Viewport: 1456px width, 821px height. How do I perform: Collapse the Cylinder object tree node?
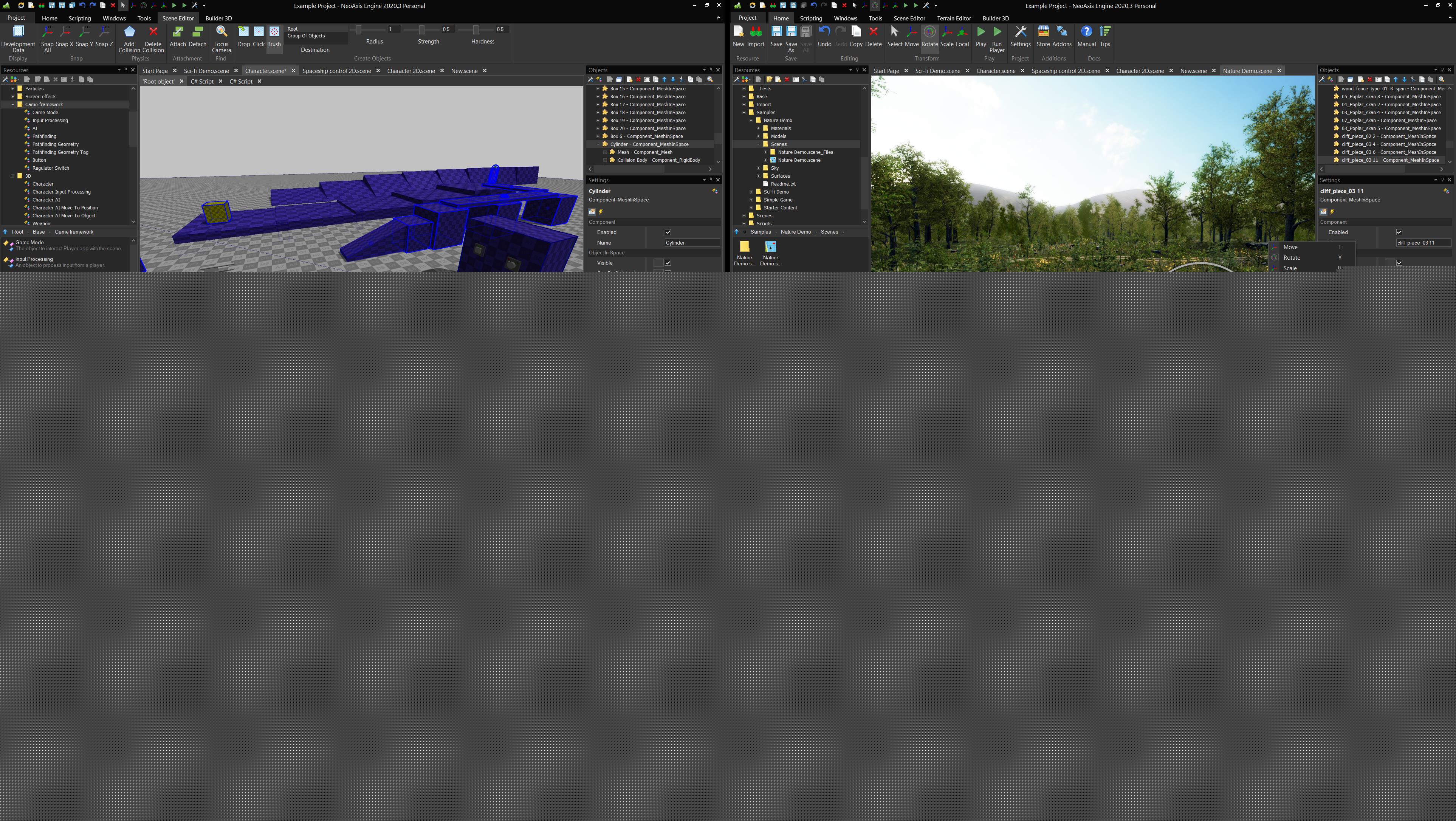tap(598, 145)
